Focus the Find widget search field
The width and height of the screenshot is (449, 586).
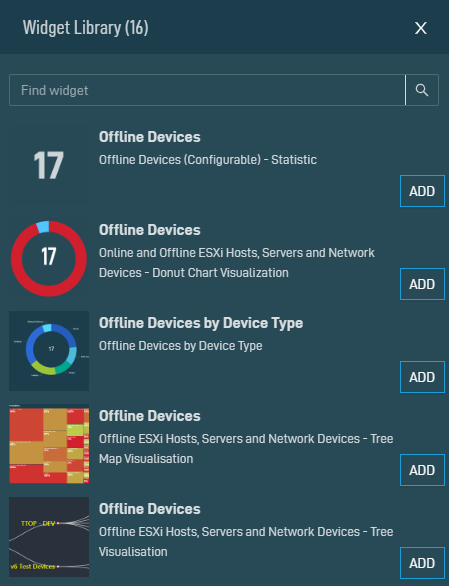point(207,90)
